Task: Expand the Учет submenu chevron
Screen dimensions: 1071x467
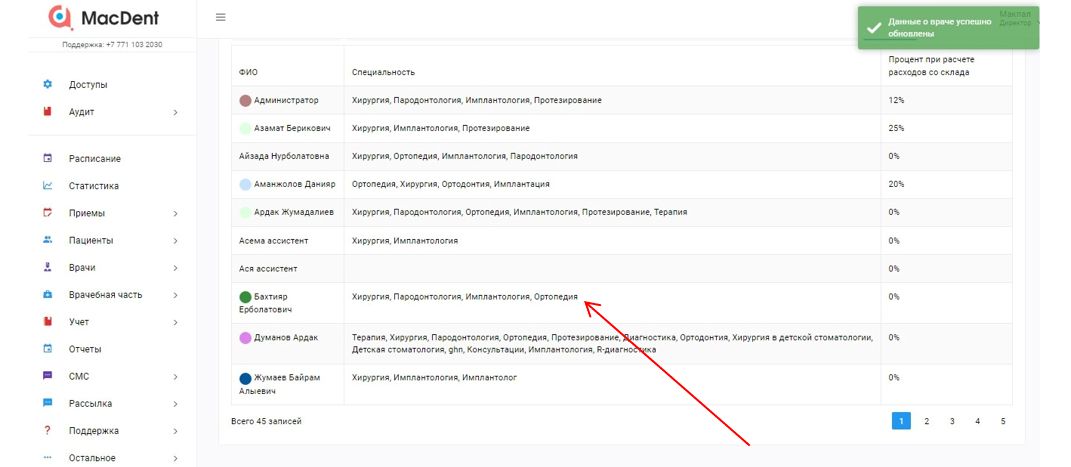Action: [x=175, y=322]
